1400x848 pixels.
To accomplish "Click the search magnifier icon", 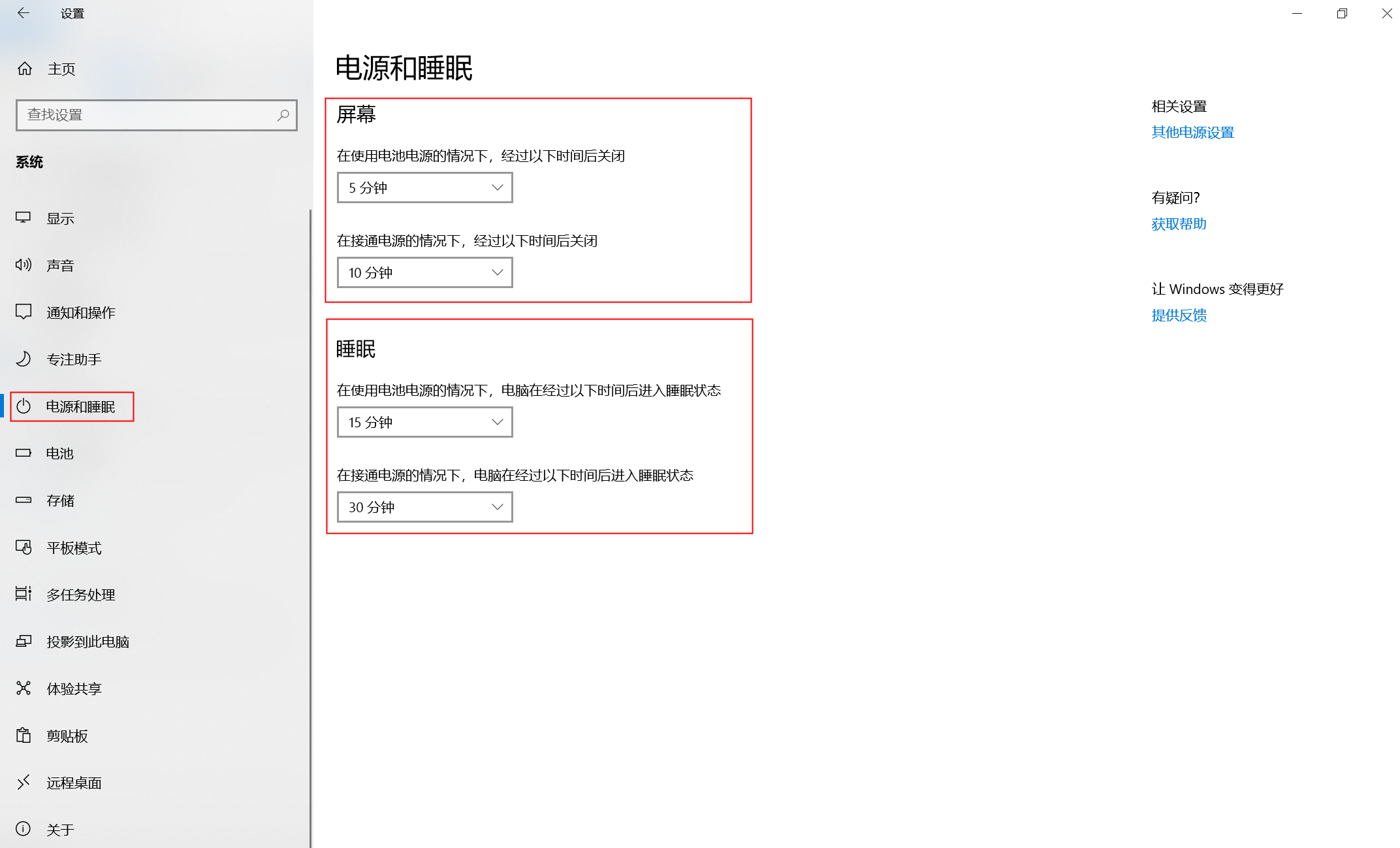I will click(283, 115).
